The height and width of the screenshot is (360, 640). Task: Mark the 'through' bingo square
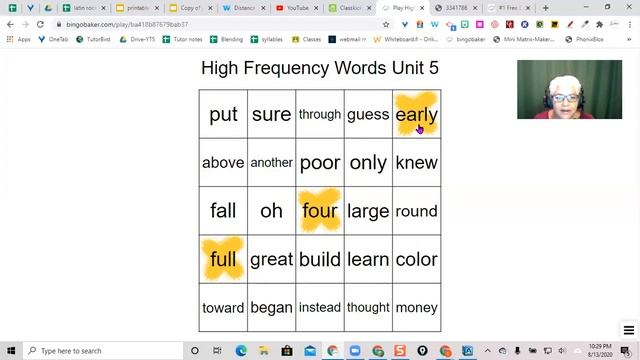(320, 114)
